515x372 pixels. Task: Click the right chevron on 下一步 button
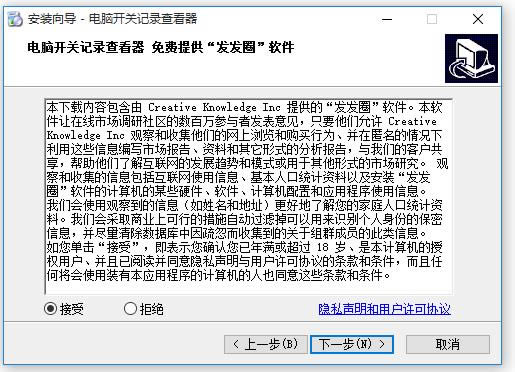(x=382, y=344)
